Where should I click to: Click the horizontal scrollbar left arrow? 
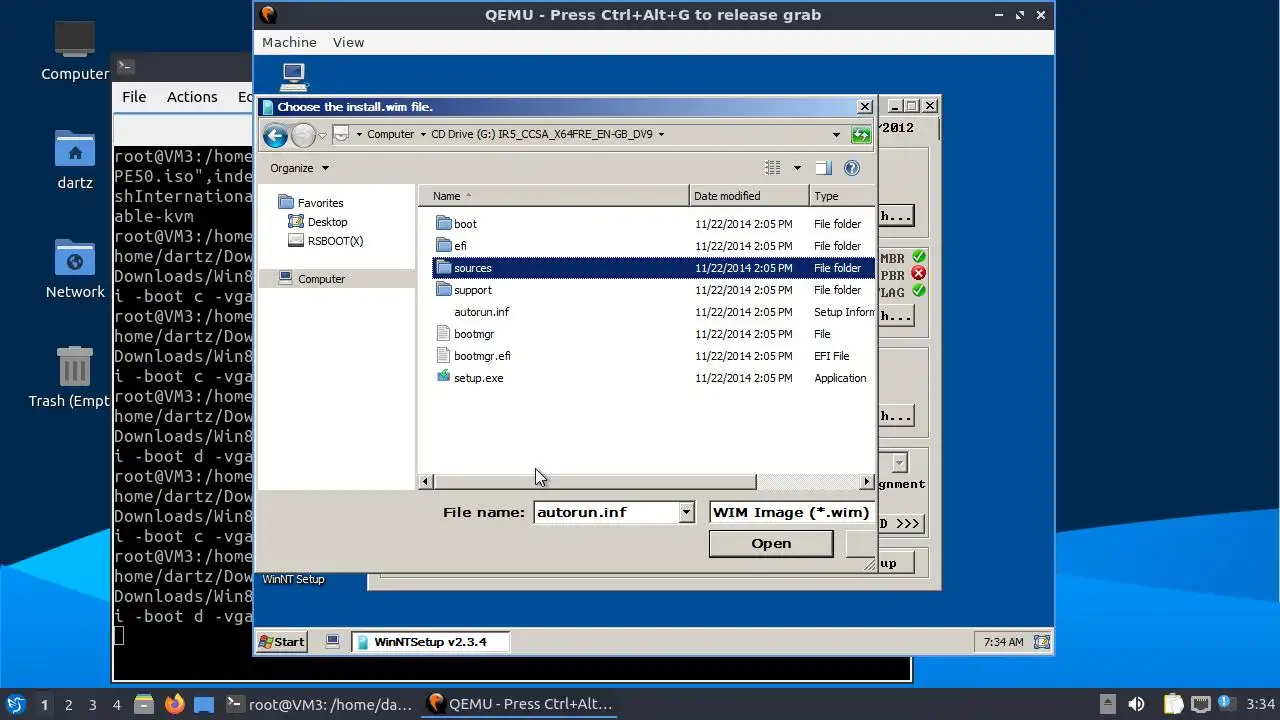coord(426,482)
